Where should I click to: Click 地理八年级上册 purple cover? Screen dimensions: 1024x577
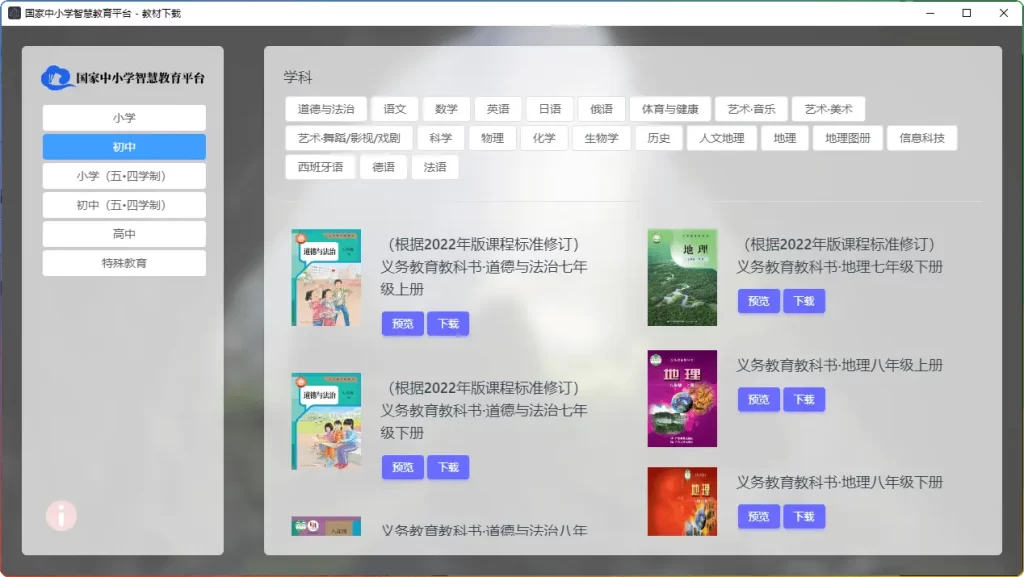(682, 398)
